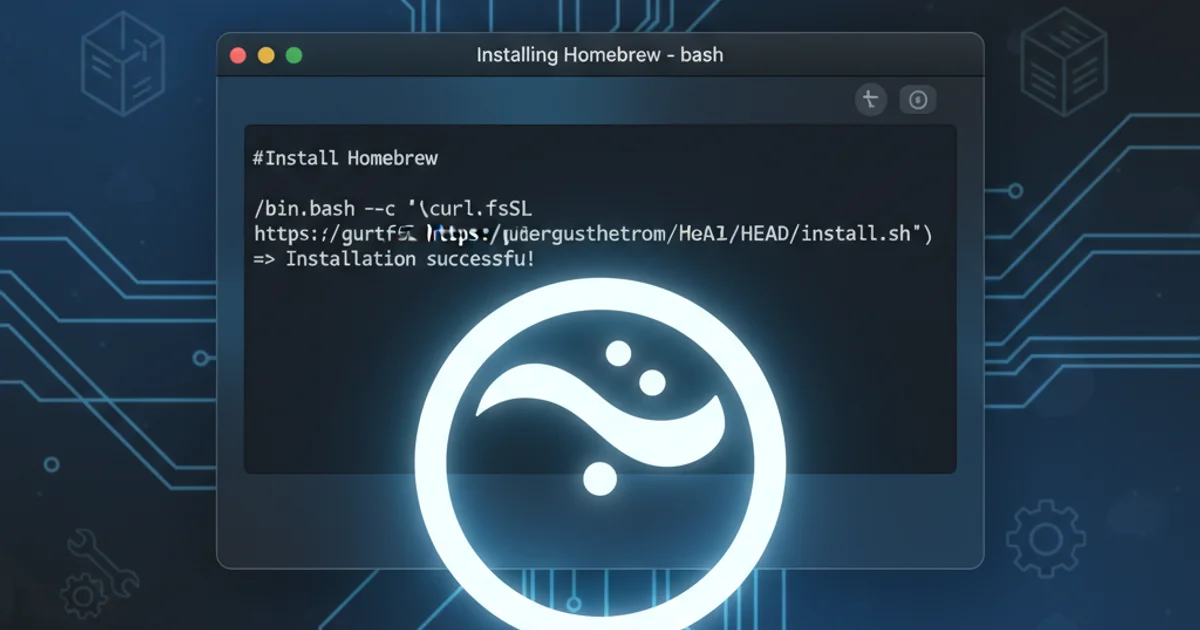Click the yellow minimize button
This screenshot has height=630, width=1200.
[264, 55]
